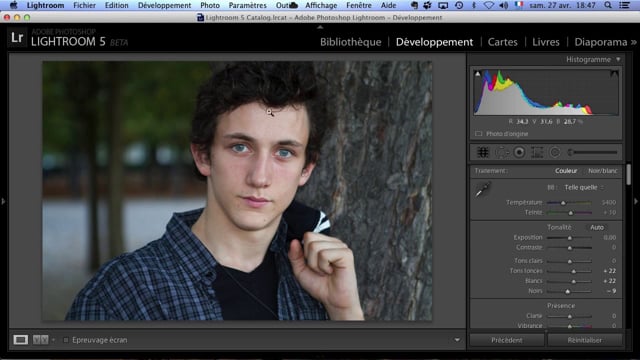Select the Red Eye Correction tool
The width and height of the screenshot is (640, 360).
click(x=519, y=152)
